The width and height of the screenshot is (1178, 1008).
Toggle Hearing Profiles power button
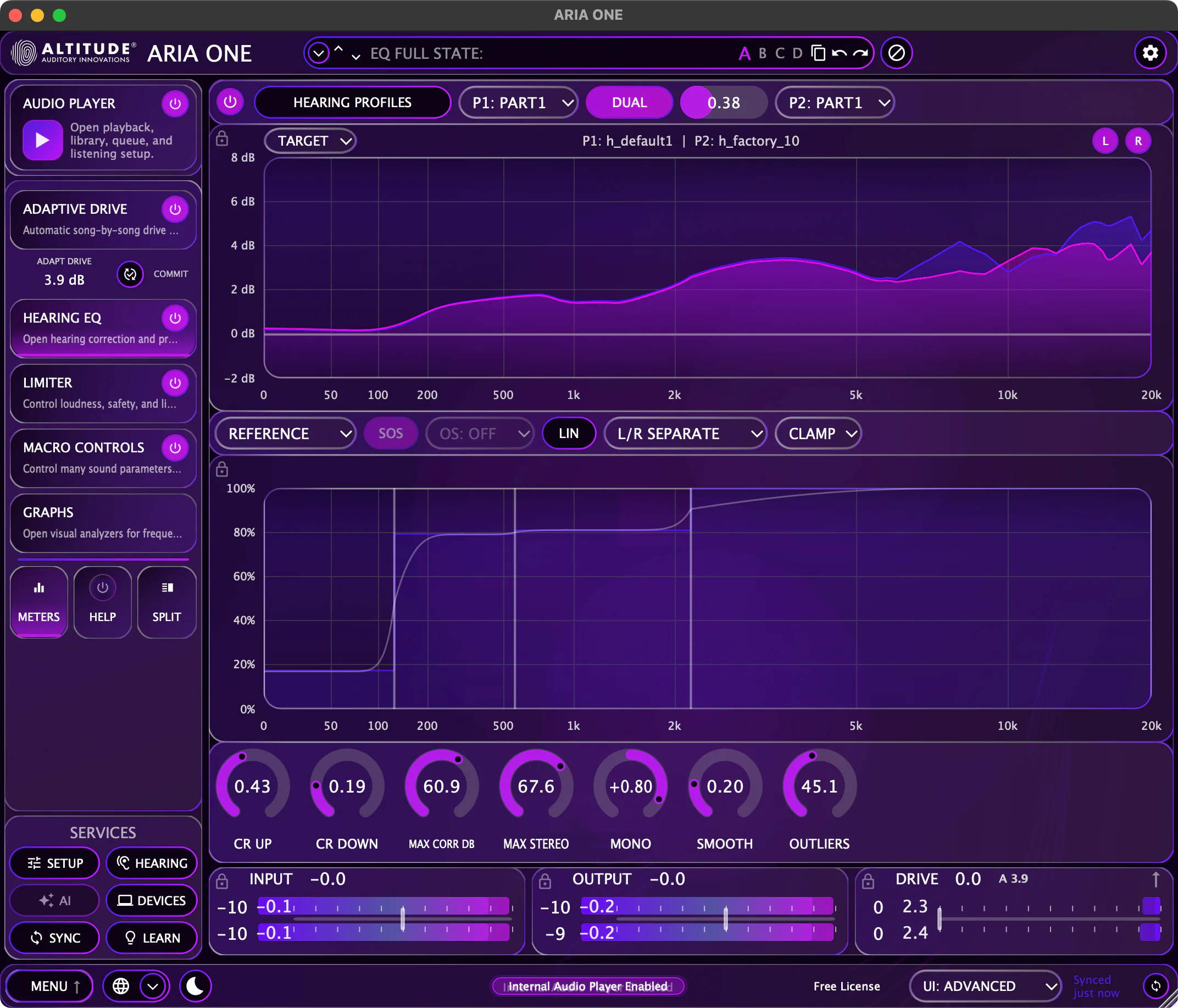coord(230,102)
